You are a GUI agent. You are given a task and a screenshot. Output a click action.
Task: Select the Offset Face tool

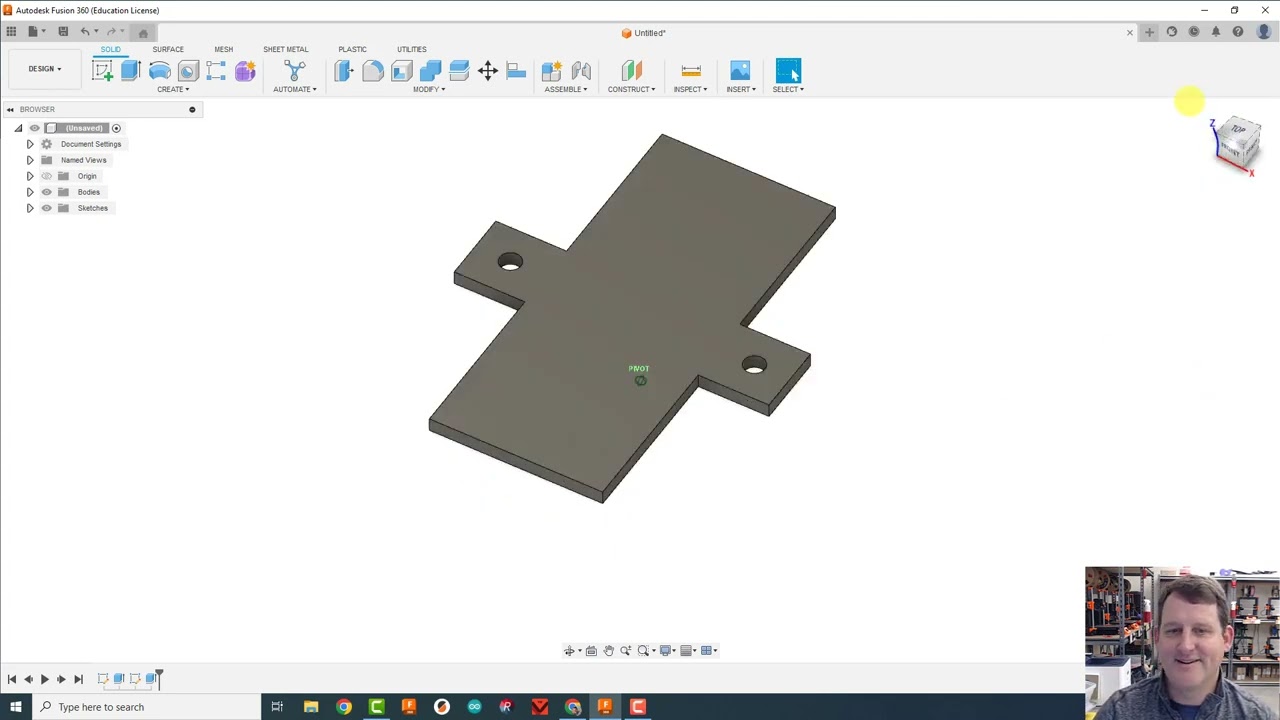(x=459, y=70)
